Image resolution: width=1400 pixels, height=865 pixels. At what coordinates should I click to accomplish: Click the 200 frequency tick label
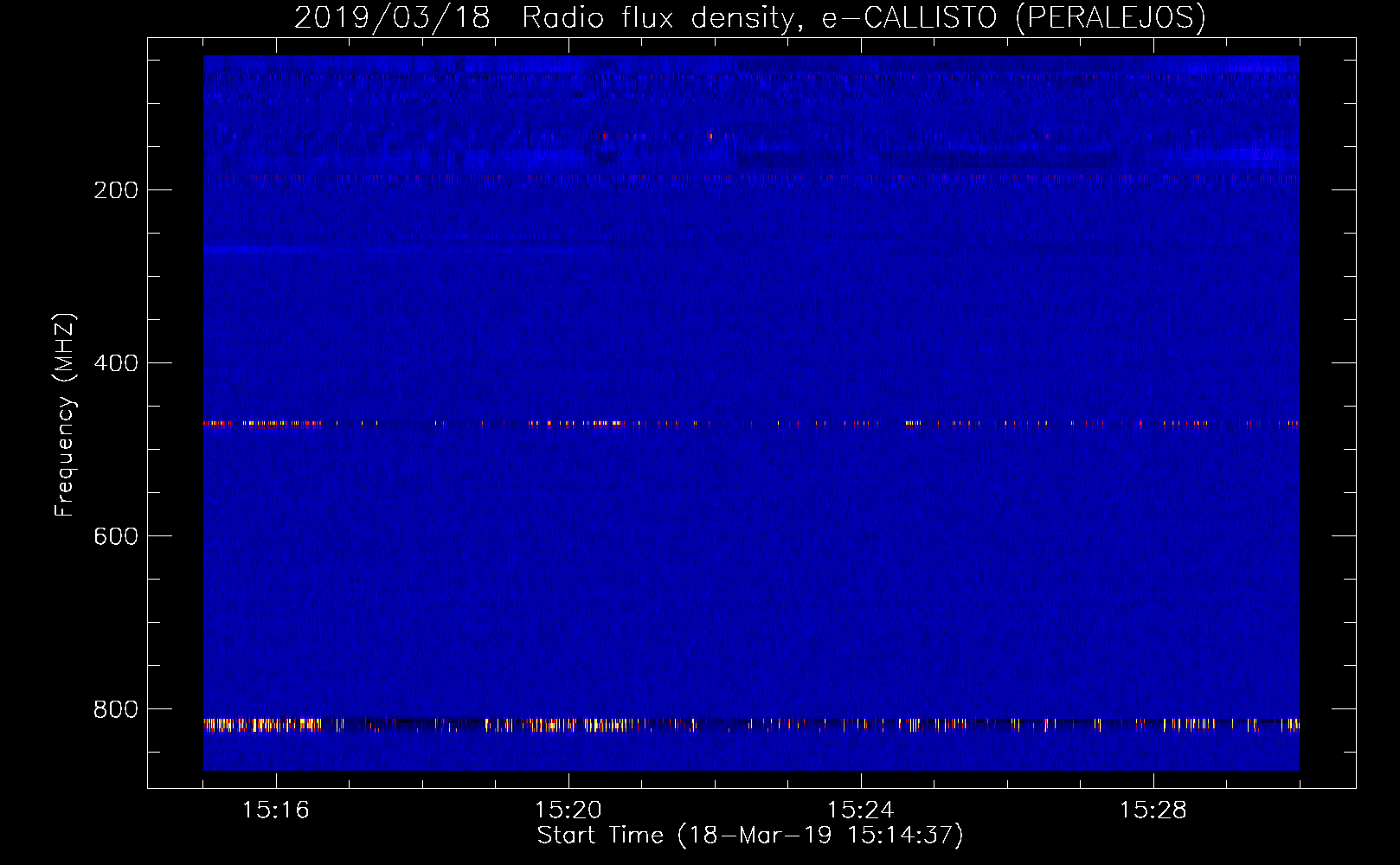pyautogui.click(x=116, y=190)
